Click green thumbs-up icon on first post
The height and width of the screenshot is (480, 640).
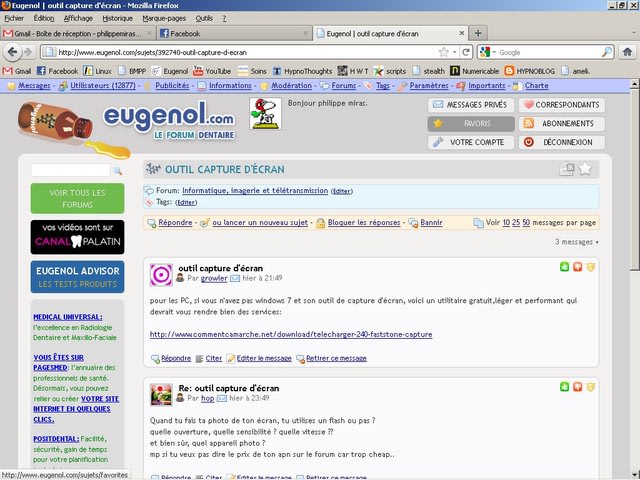click(565, 267)
